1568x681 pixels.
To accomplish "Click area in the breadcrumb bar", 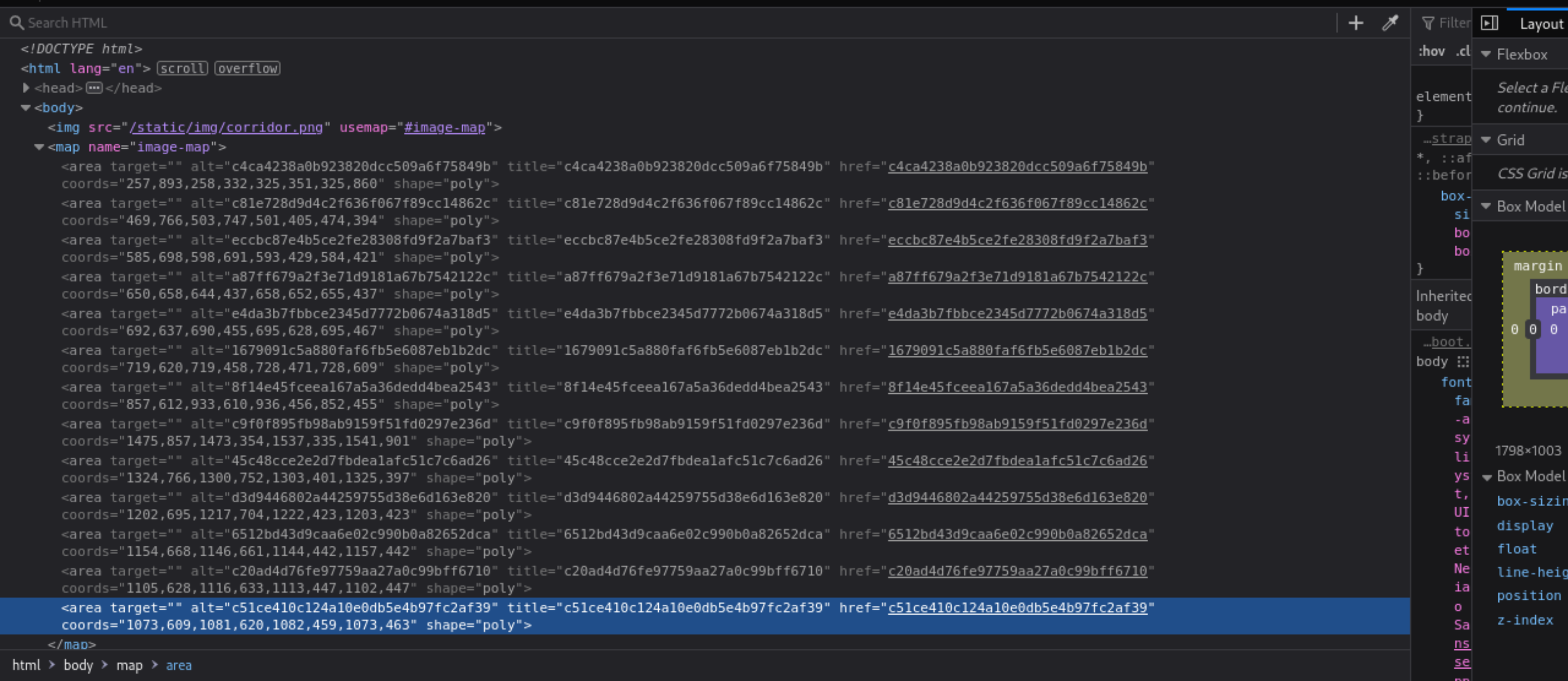I will tap(179, 665).
